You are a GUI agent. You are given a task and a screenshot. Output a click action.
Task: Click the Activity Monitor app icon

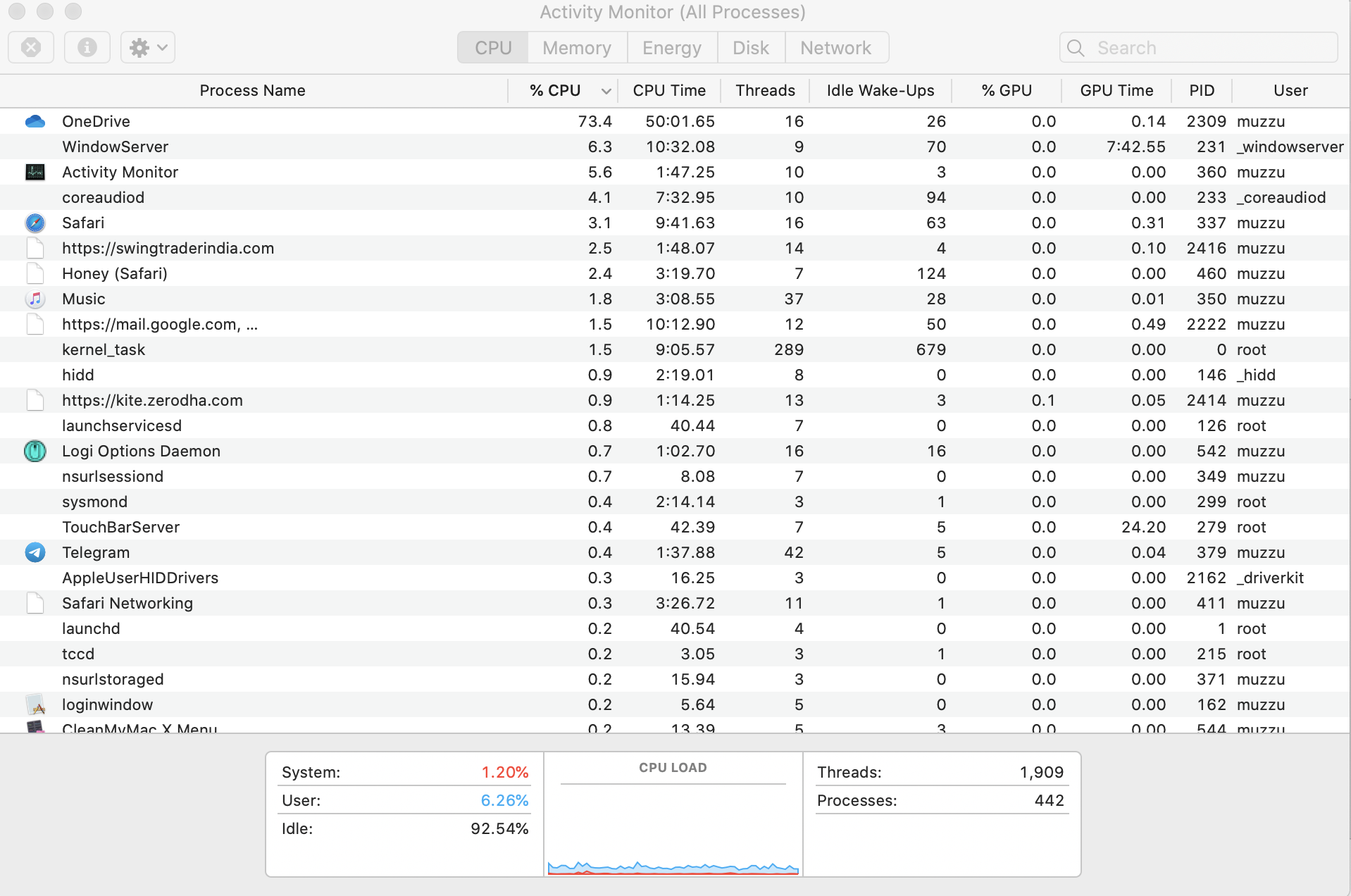pyautogui.click(x=35, y=172)
